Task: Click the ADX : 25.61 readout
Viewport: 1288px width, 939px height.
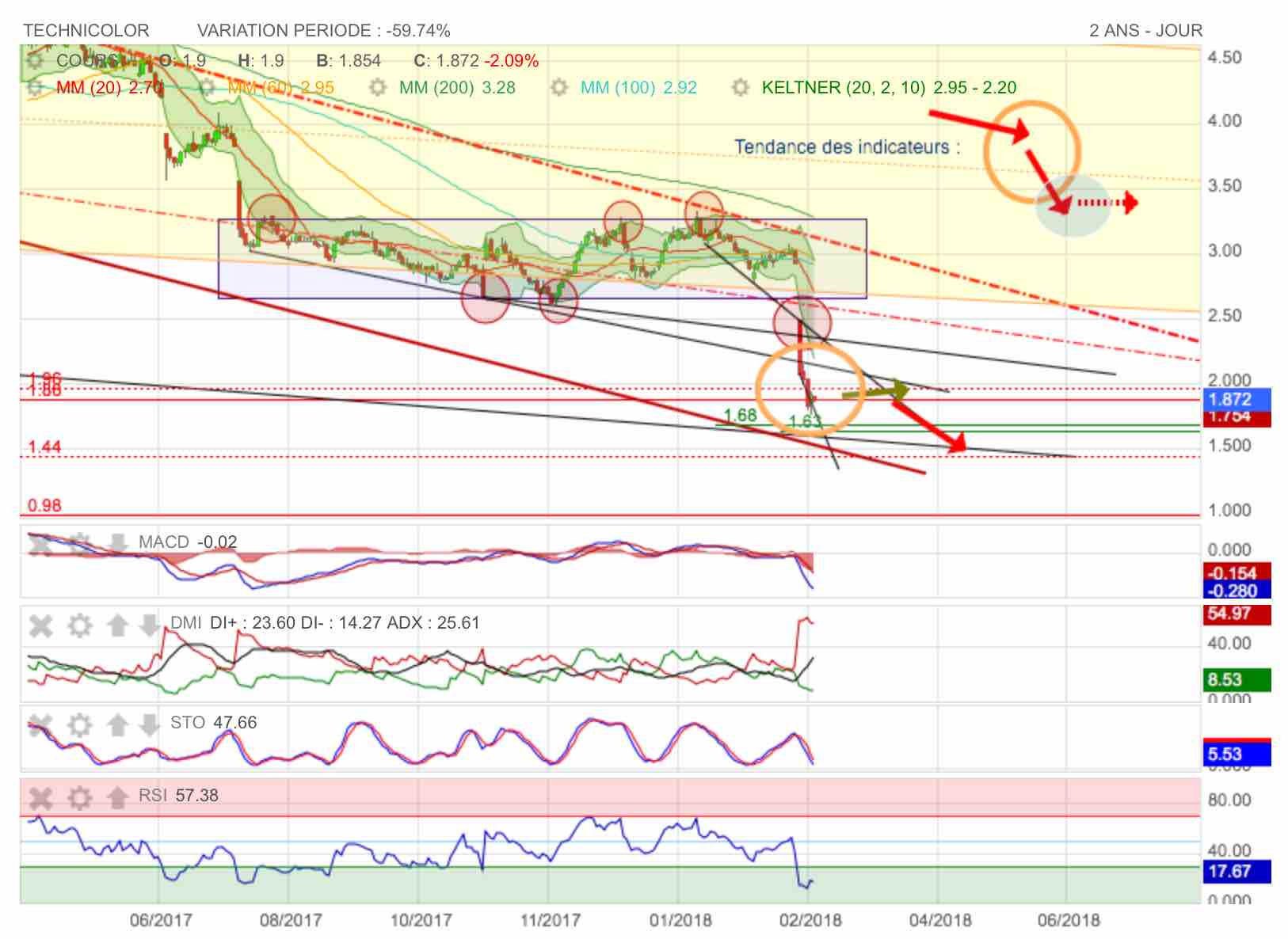Action: click(x=433, y=623)
